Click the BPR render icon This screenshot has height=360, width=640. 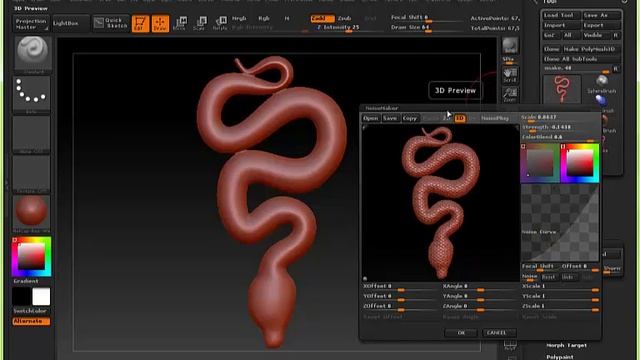tap(510, 45)
